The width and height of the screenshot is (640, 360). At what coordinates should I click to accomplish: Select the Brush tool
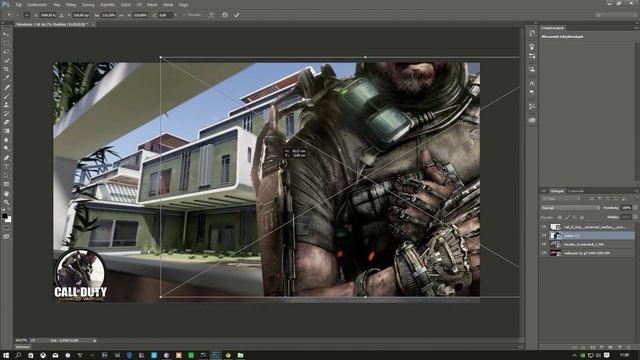[6, 96]
